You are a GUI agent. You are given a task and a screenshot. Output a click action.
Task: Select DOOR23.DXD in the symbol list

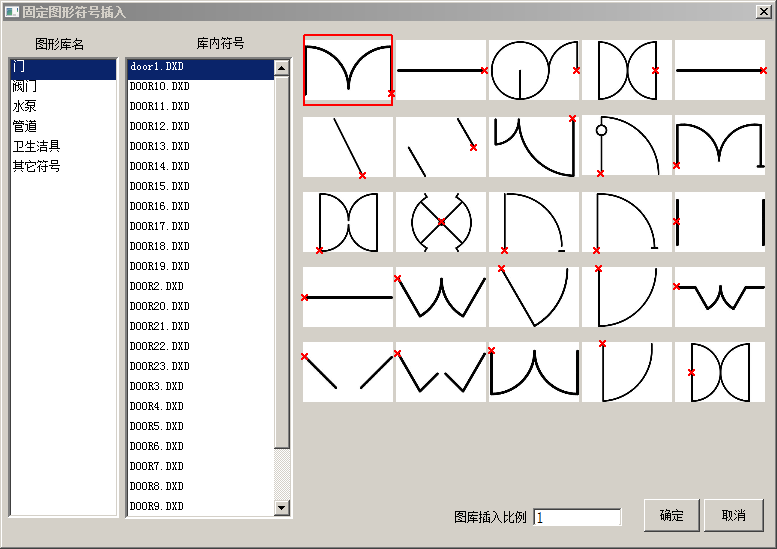(201, 366)
